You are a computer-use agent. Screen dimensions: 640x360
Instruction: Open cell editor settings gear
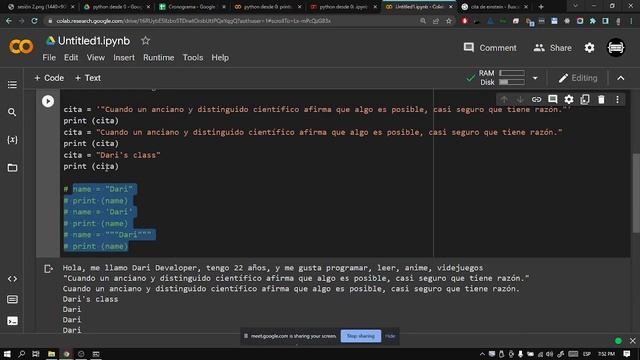(x=569, y=100)
